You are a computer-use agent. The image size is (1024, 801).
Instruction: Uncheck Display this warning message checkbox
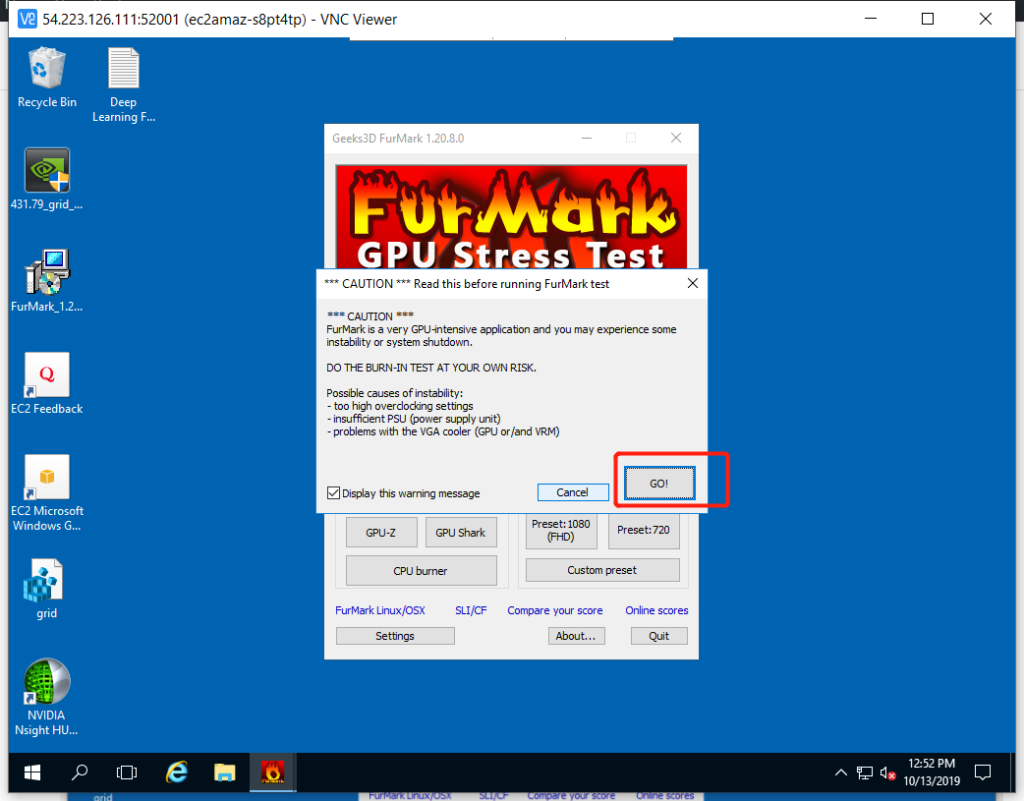pyautogui.click(x=334, y=493)
